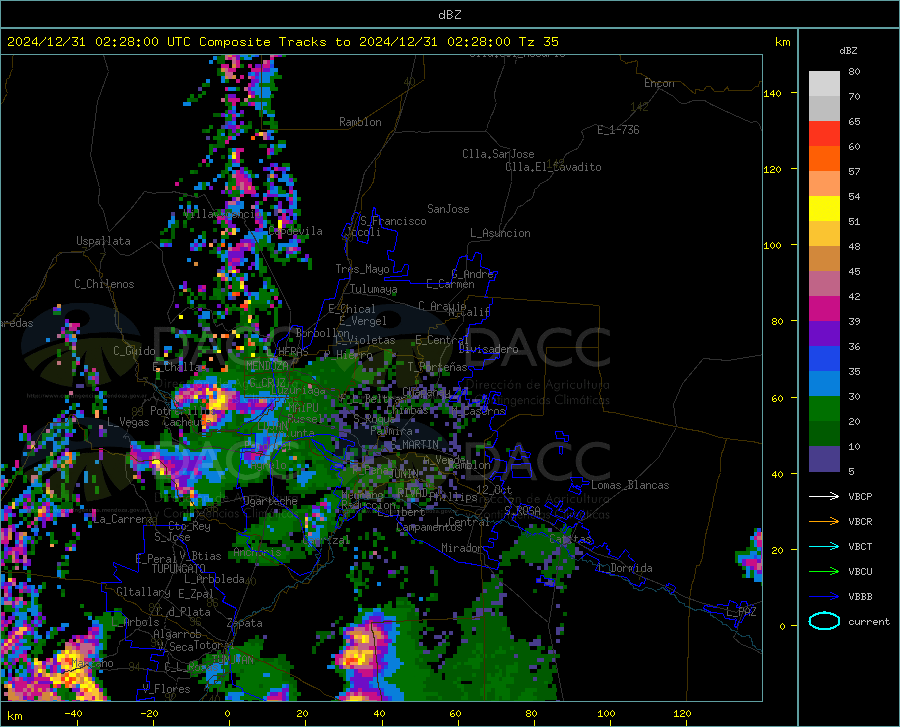The height and width of the screenshot is (727, 900).
Task: Pick the dark orange 57-60 dBZ swatch
Action: [x=824, y=159]
